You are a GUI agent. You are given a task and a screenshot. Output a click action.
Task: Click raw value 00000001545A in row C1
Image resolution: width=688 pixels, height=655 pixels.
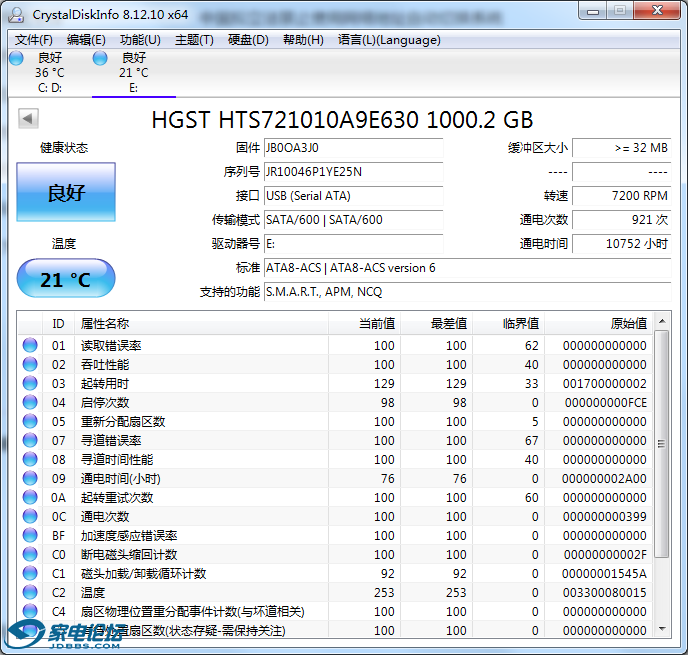(604, 574)
